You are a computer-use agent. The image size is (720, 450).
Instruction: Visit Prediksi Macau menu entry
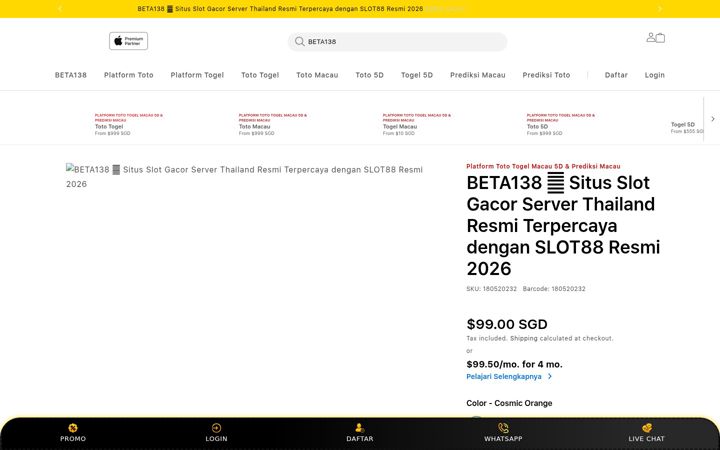[478, 75]
